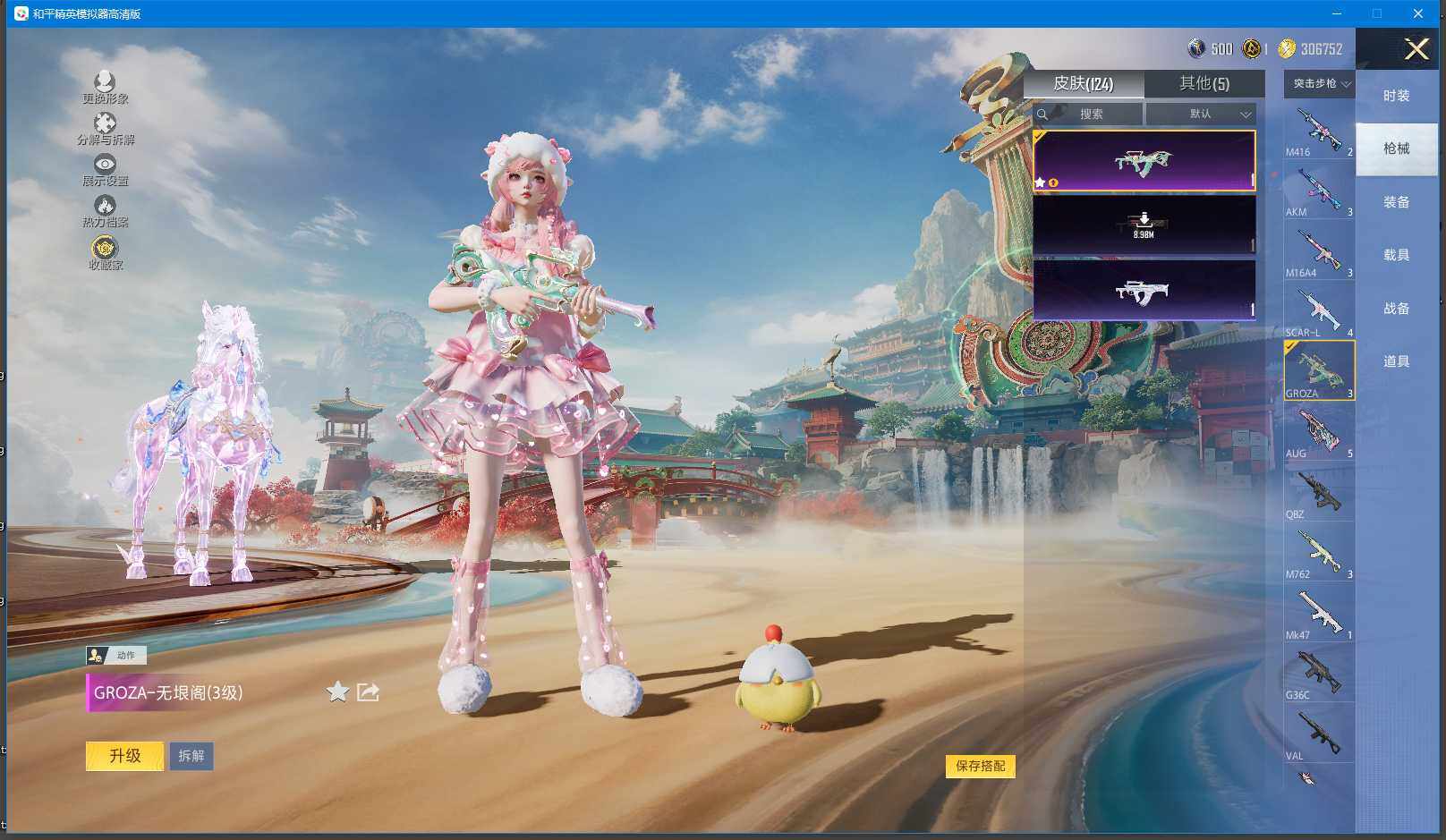Select the AUG weapon icon
The width and height of the screenshot is (1446, 840).
(1319, 431)
